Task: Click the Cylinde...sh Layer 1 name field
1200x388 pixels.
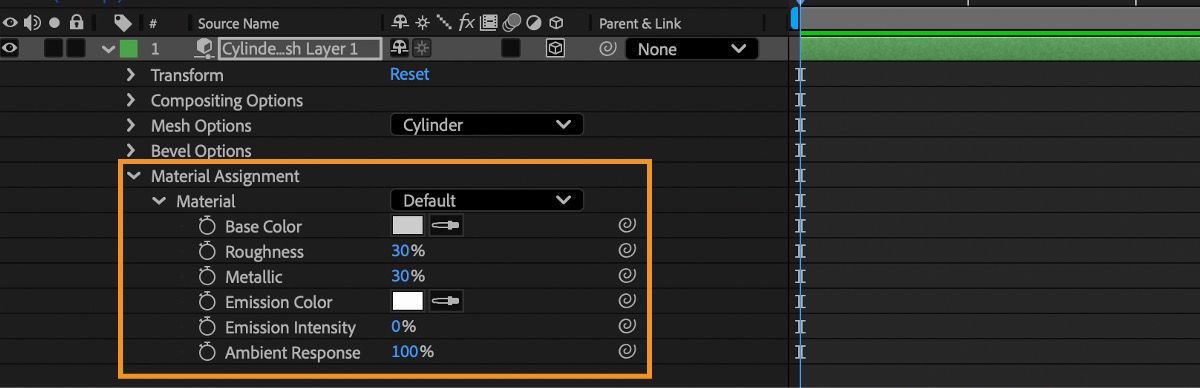Action: 300,48
